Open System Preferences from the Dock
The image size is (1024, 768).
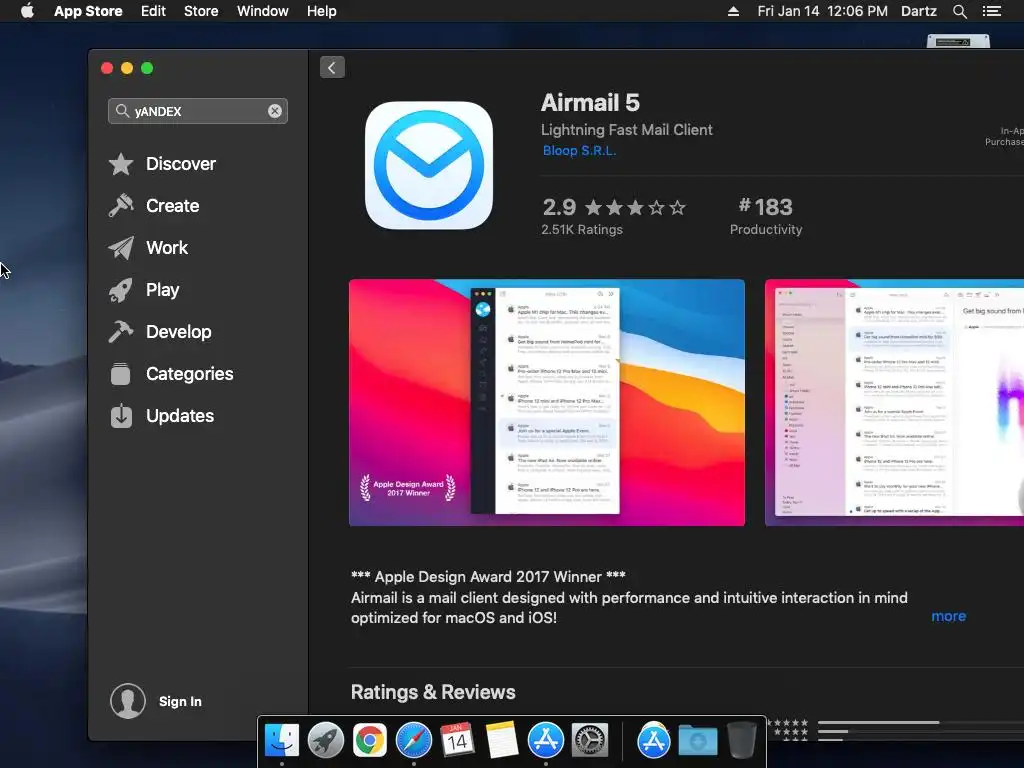tap(590, 741)
